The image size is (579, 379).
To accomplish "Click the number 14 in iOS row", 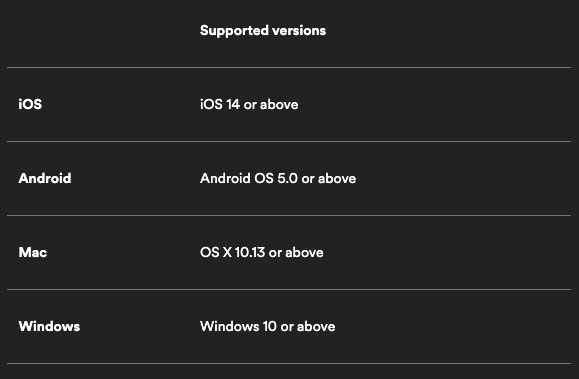I will (233, 105).
